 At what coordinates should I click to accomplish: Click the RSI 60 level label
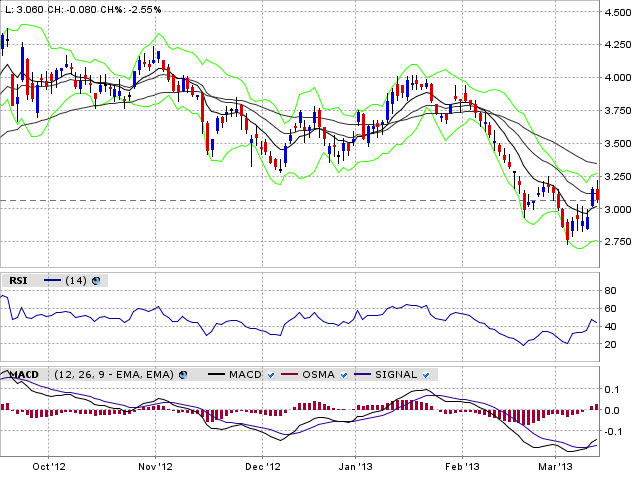coord(610,309)
